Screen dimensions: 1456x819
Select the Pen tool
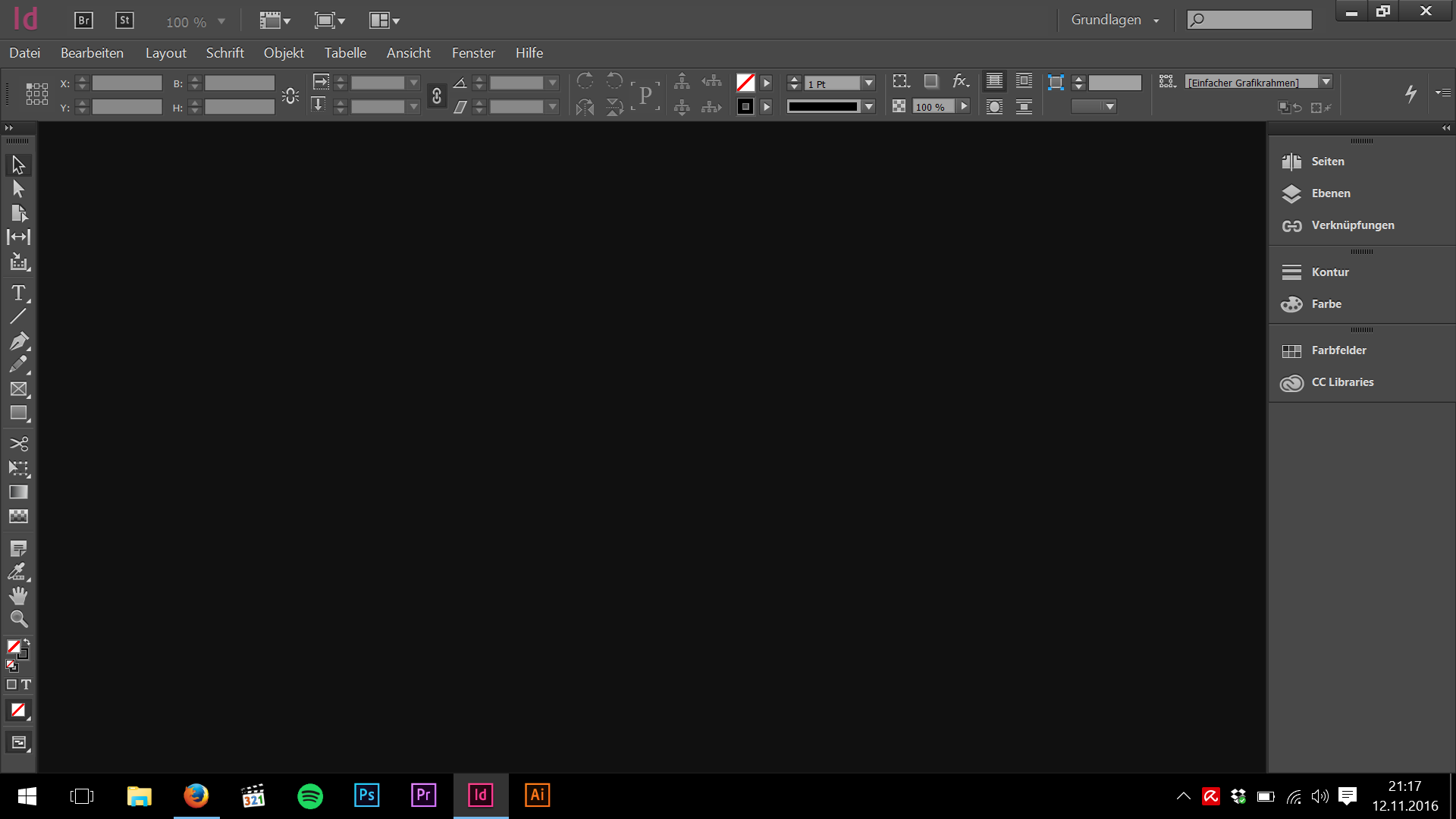click(x=18, y=341)
